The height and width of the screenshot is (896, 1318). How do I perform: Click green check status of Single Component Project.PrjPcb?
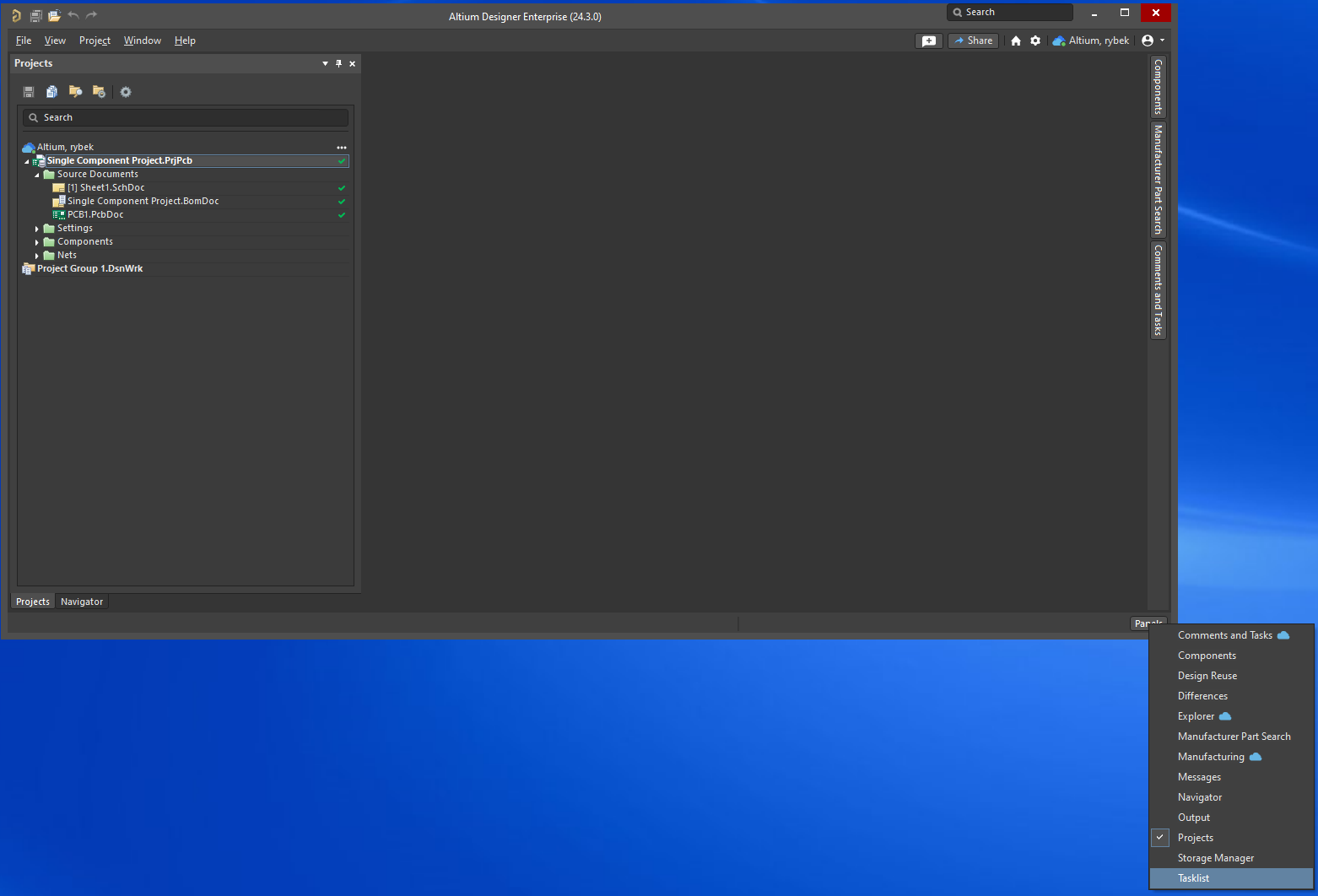(x=342, y=161)
